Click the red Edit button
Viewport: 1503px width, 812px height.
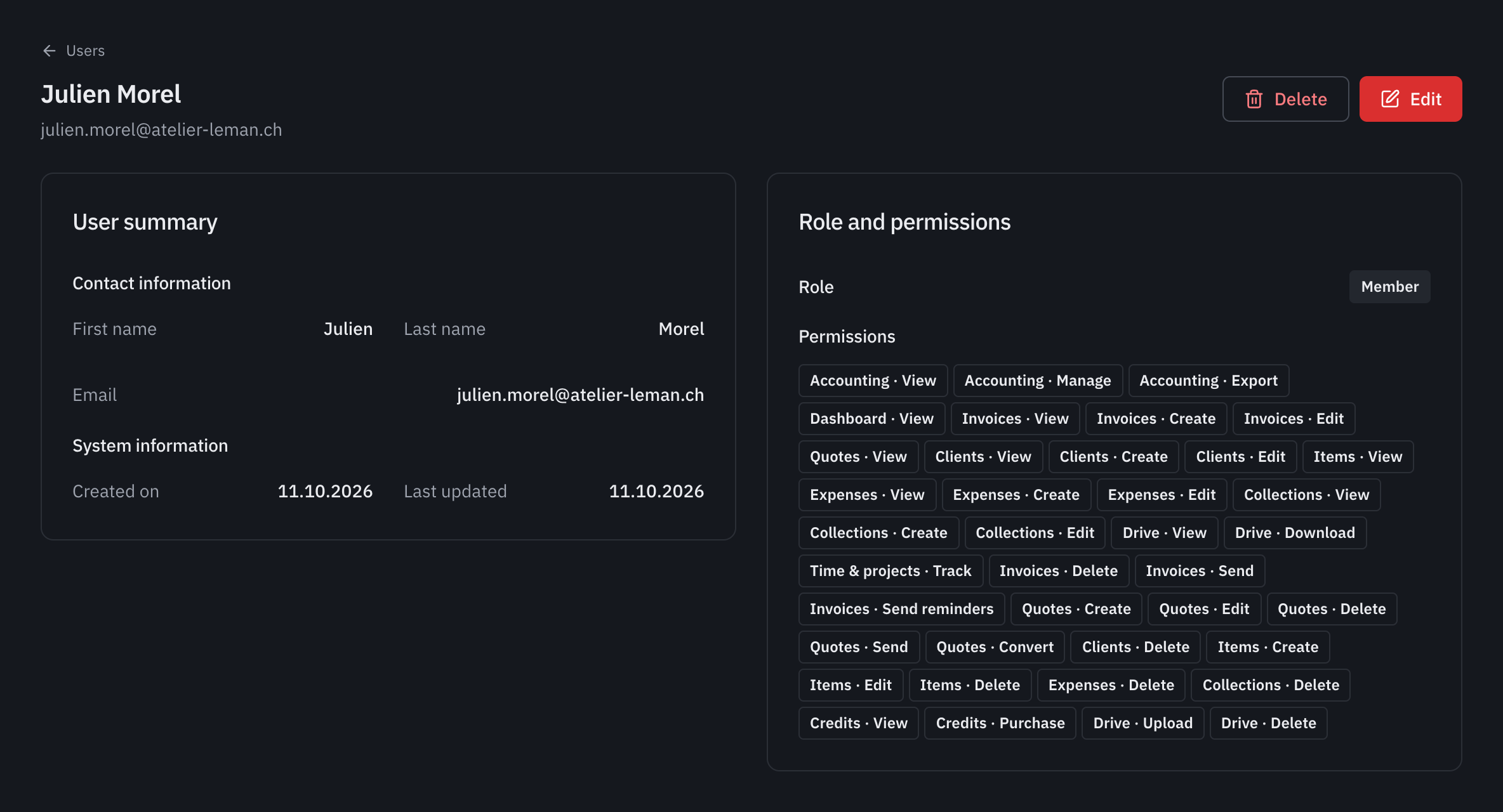[x=1410, y=99]
